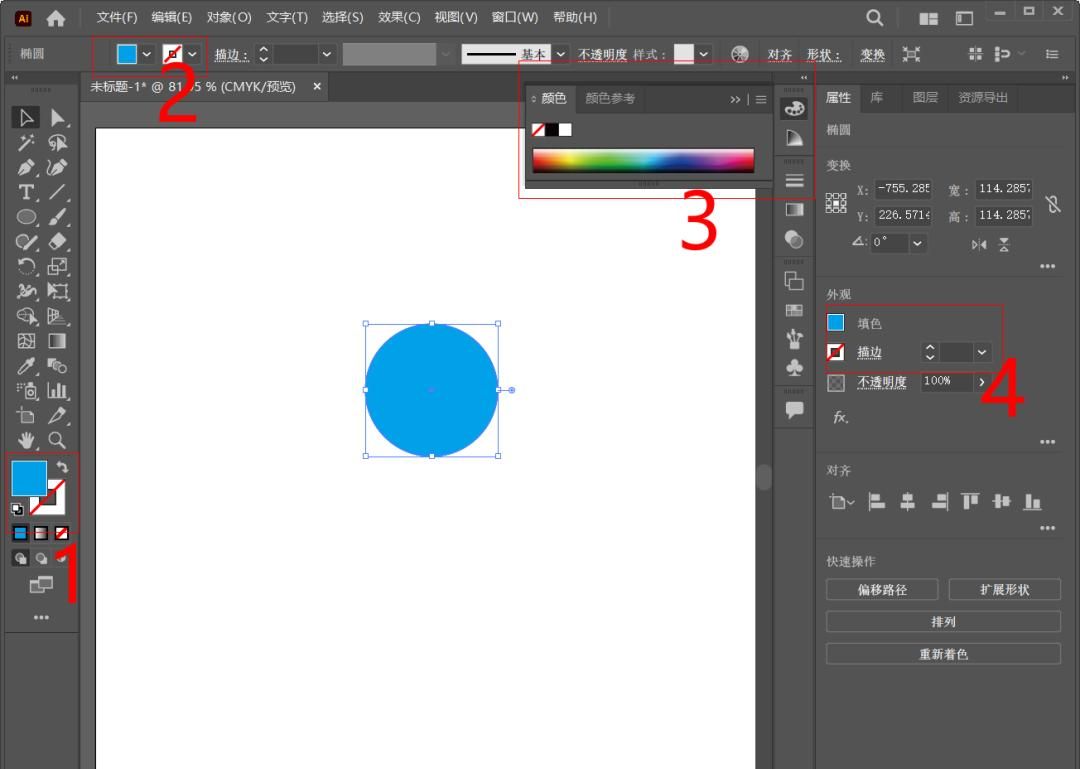
Task: Select the Lasso tool
Action: pyautogui.click(x=57, y=143)
